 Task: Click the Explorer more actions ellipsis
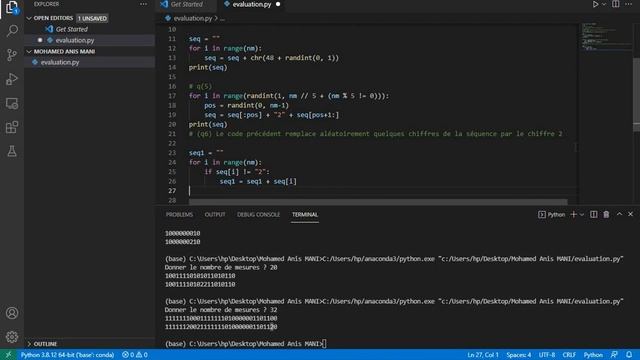[x=143, y=4]
